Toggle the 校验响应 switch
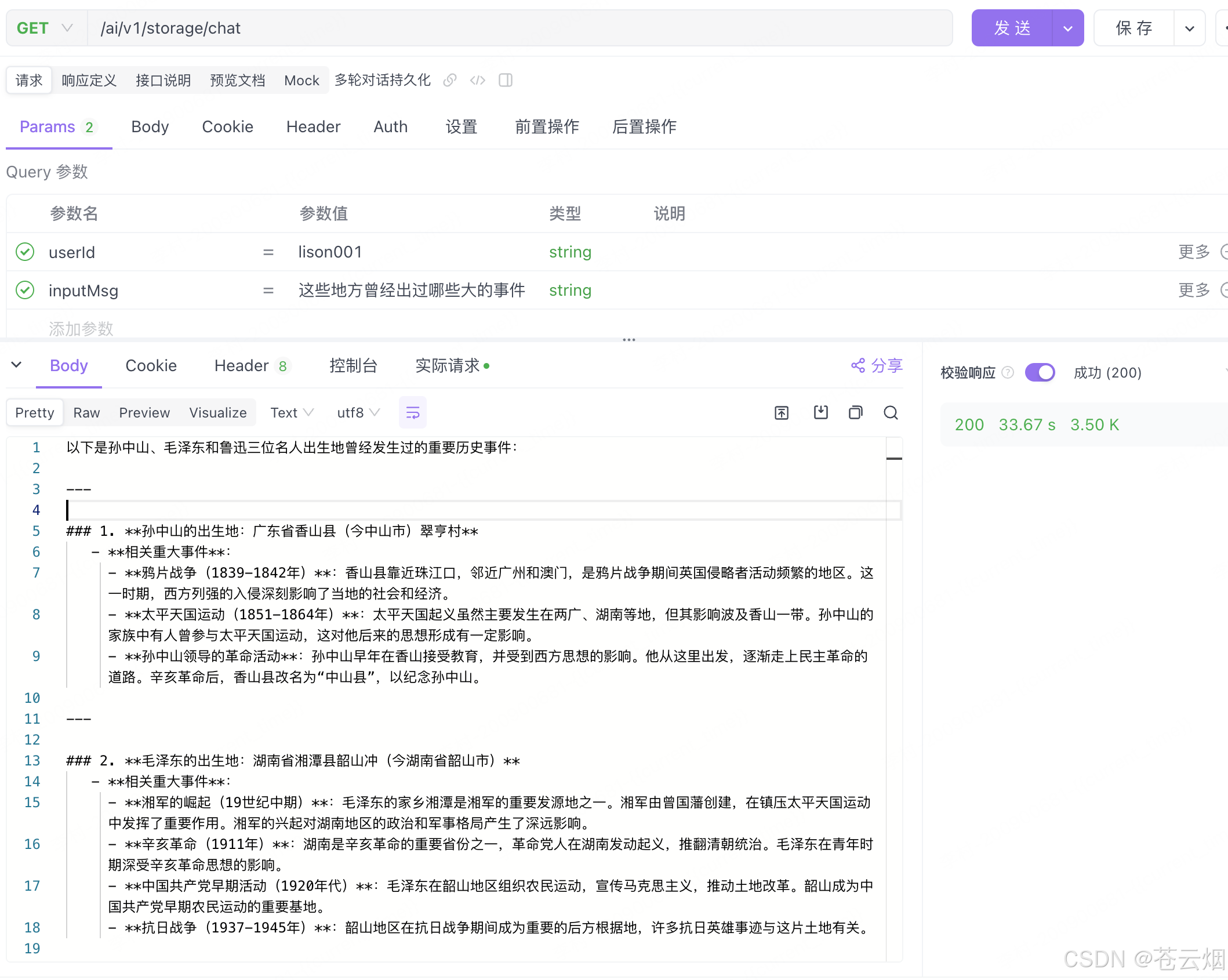 point(1040,372)
